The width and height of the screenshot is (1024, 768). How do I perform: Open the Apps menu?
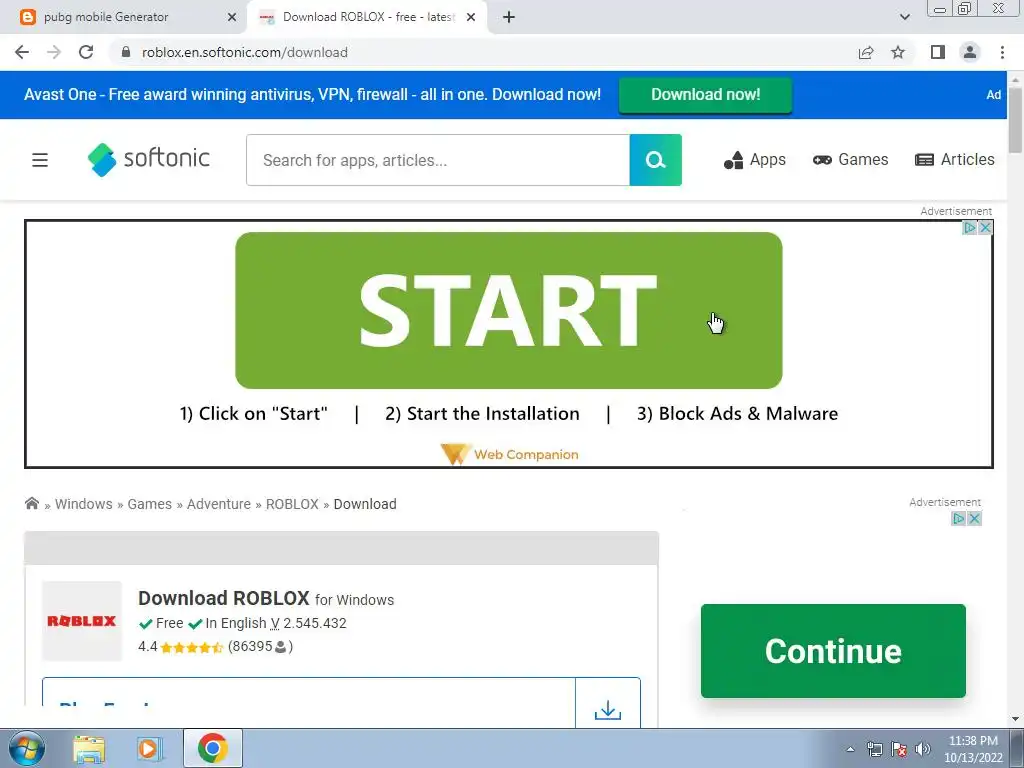coord(755,160)
